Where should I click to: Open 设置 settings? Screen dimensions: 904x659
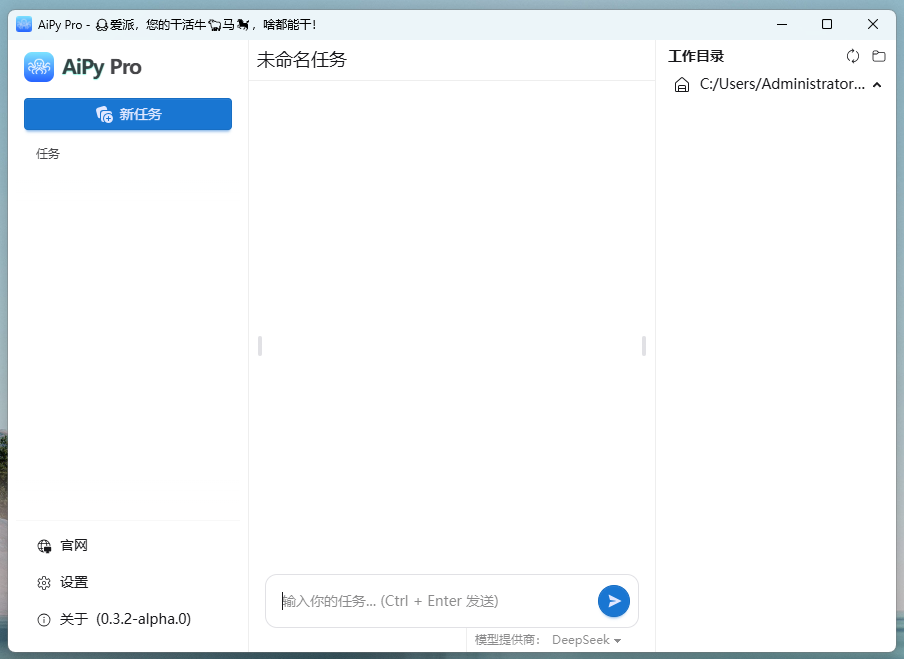74,582
